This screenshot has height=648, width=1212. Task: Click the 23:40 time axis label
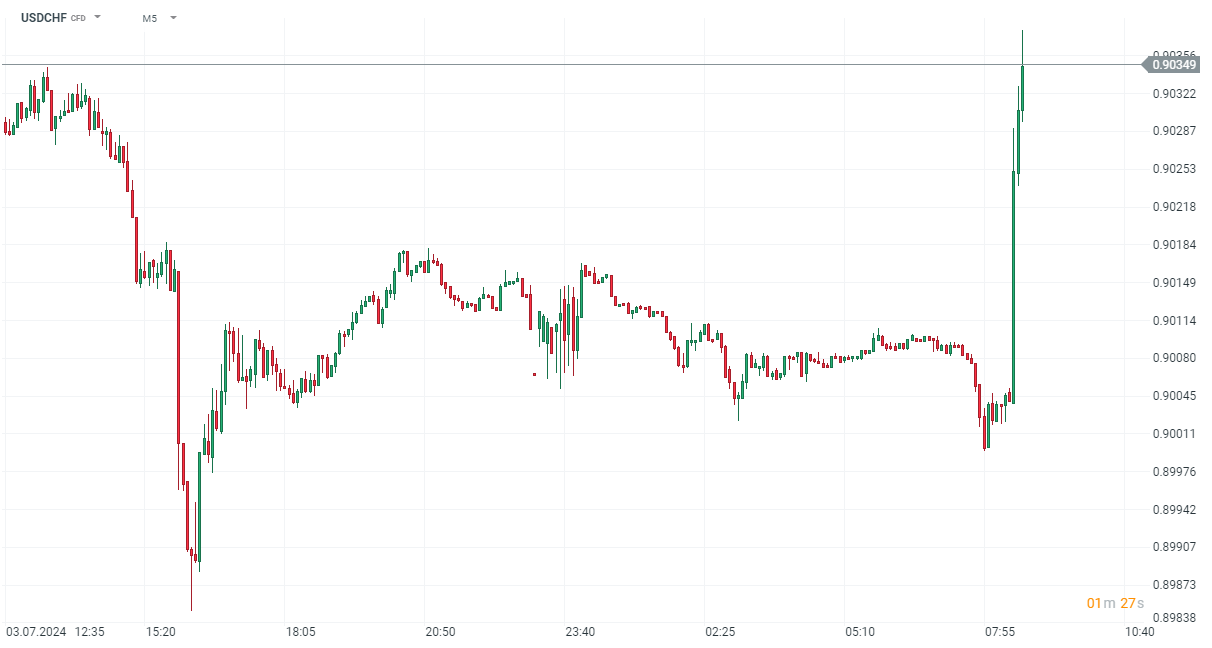tap(580, 632)
